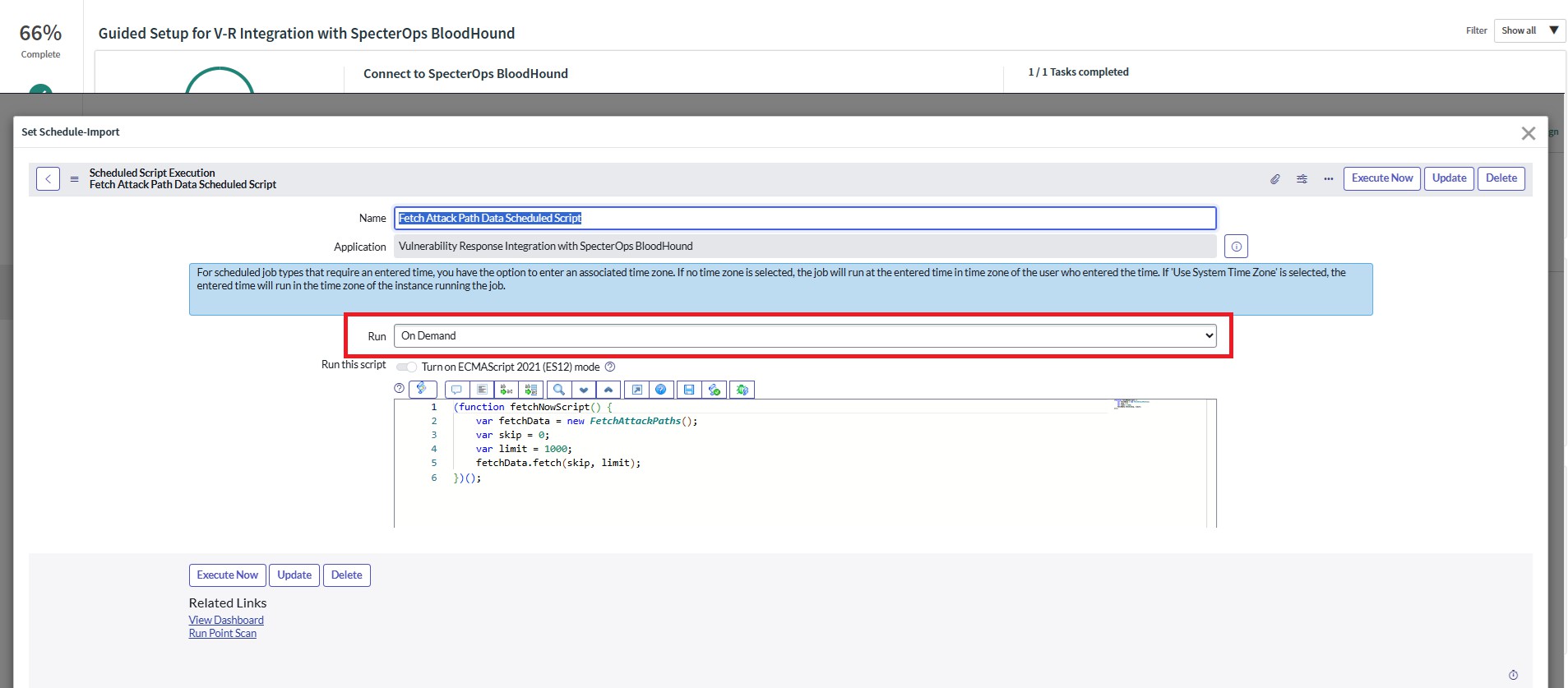This screenshot has width=1568, height=688.
Task: Click the bottom Execute Now button
Action: click(x=227, y=575)
